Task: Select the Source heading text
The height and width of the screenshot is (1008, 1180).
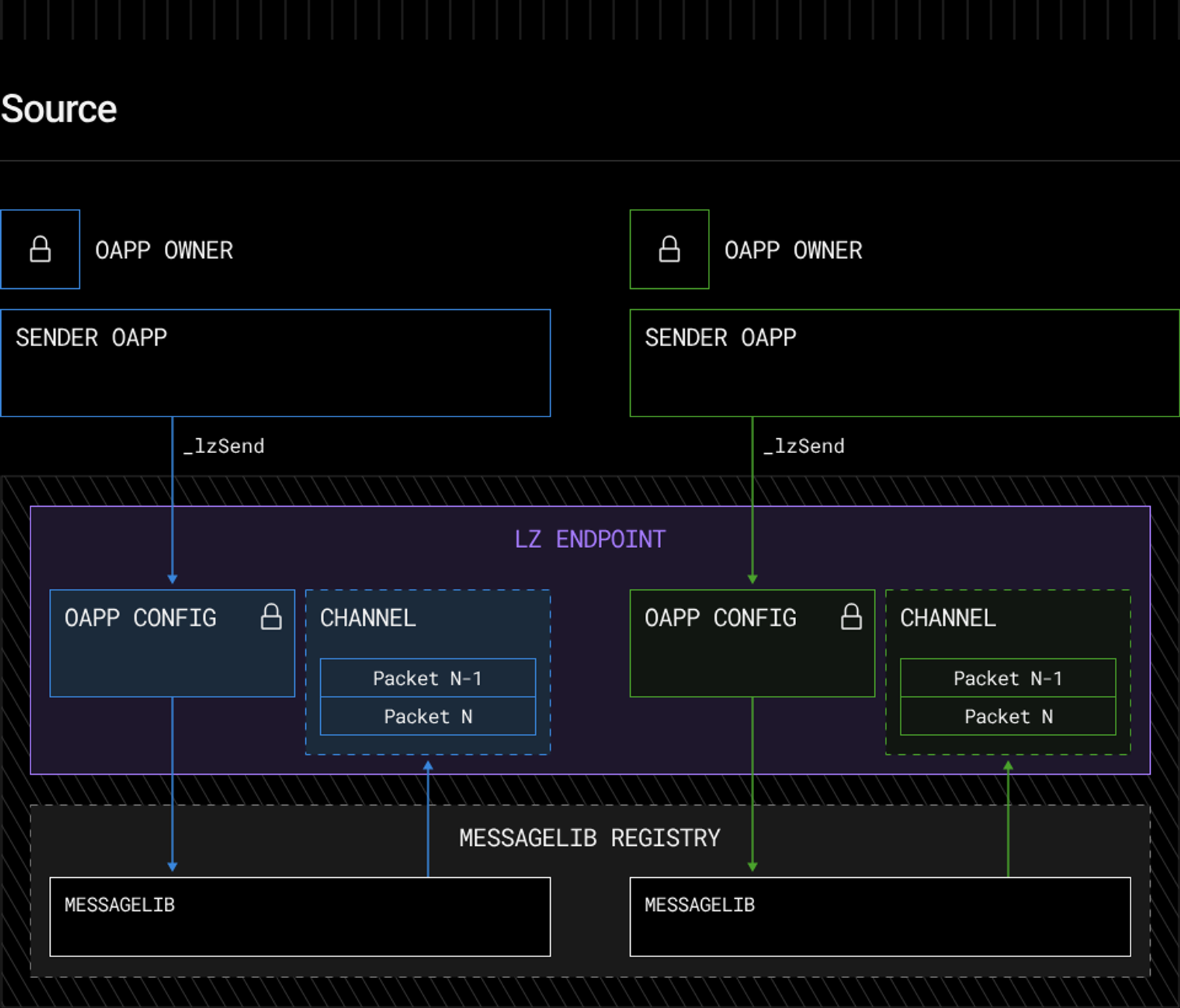Action: coord(59,109)
